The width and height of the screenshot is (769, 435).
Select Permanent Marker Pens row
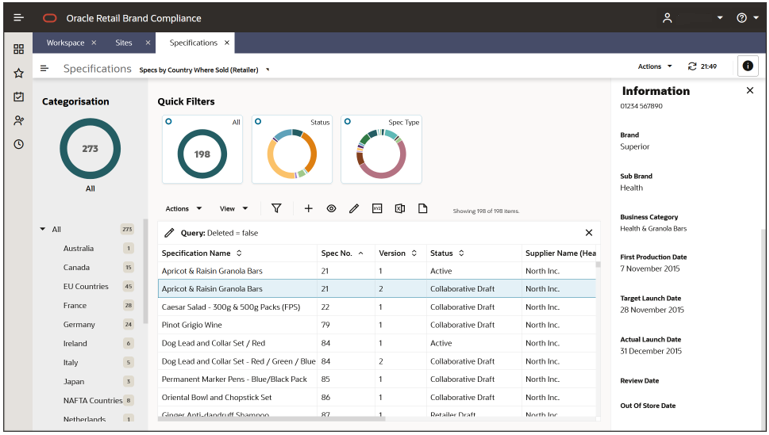[377, 379]
